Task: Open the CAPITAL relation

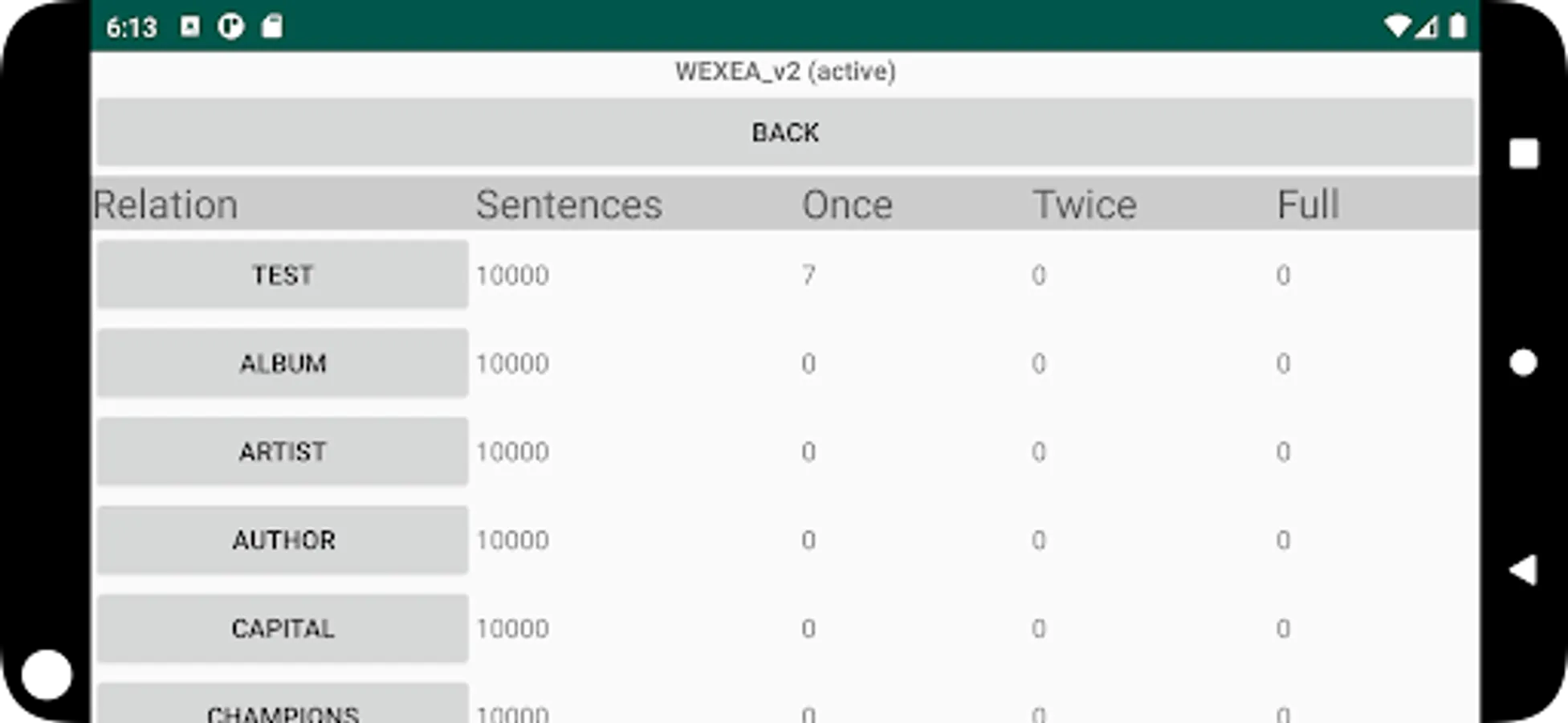Action: pos(283,628)
